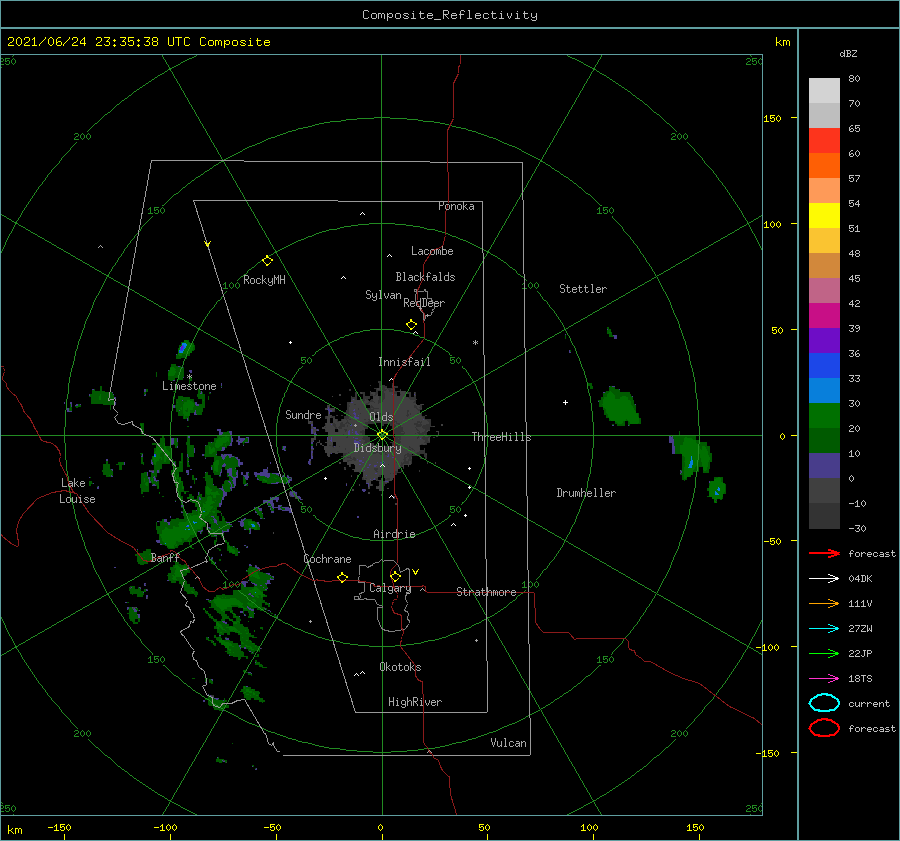Select the Okotoks city label
Viewport: 900px width, 841px height.
tap(400, 667)
